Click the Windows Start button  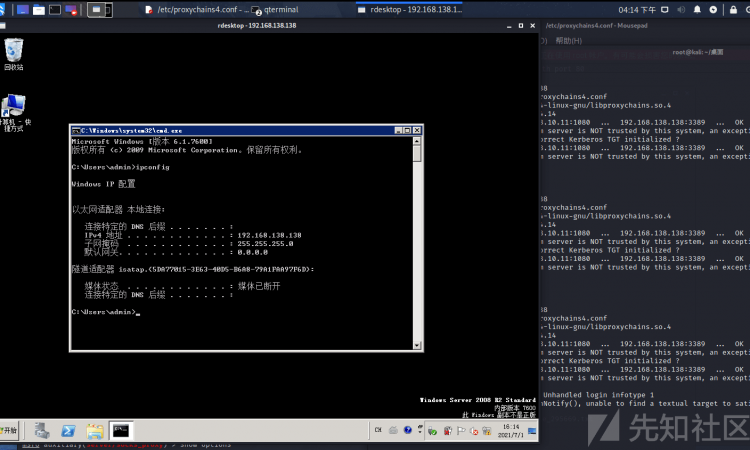pyautogui.click(x=9, y=430)
